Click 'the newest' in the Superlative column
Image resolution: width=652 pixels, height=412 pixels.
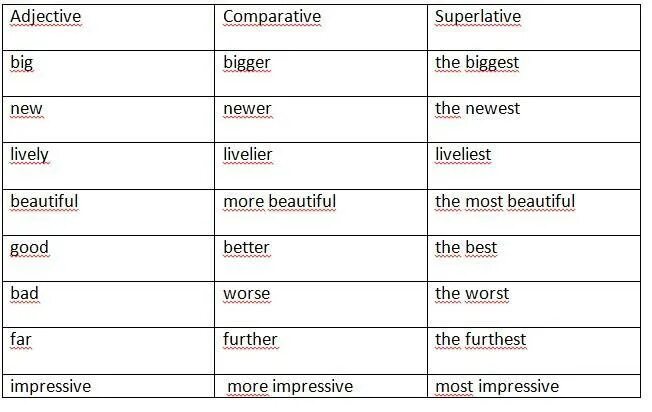(477, 109)
